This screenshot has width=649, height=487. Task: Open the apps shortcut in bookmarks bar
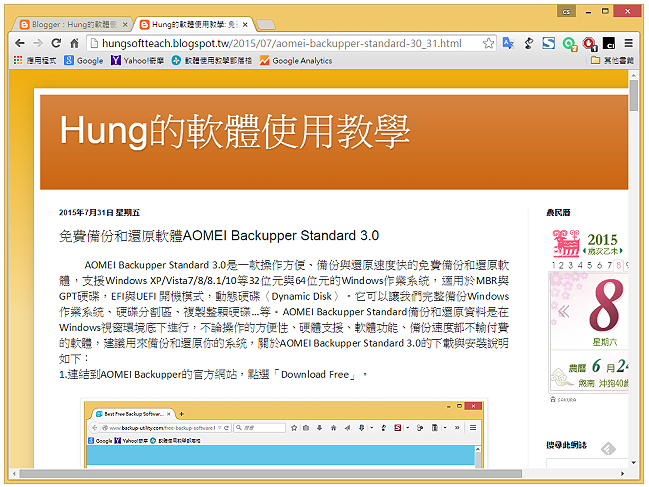pos(35,60)
